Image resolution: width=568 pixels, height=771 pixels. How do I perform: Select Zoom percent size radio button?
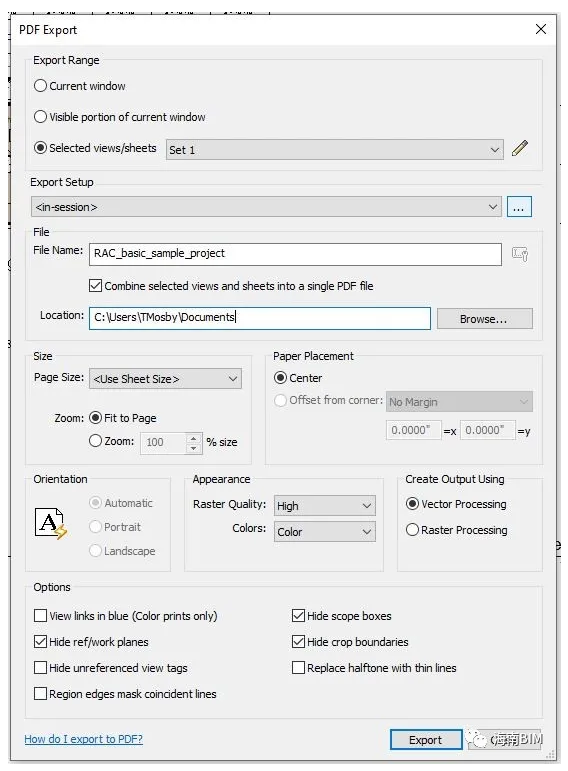pos(95,441)
